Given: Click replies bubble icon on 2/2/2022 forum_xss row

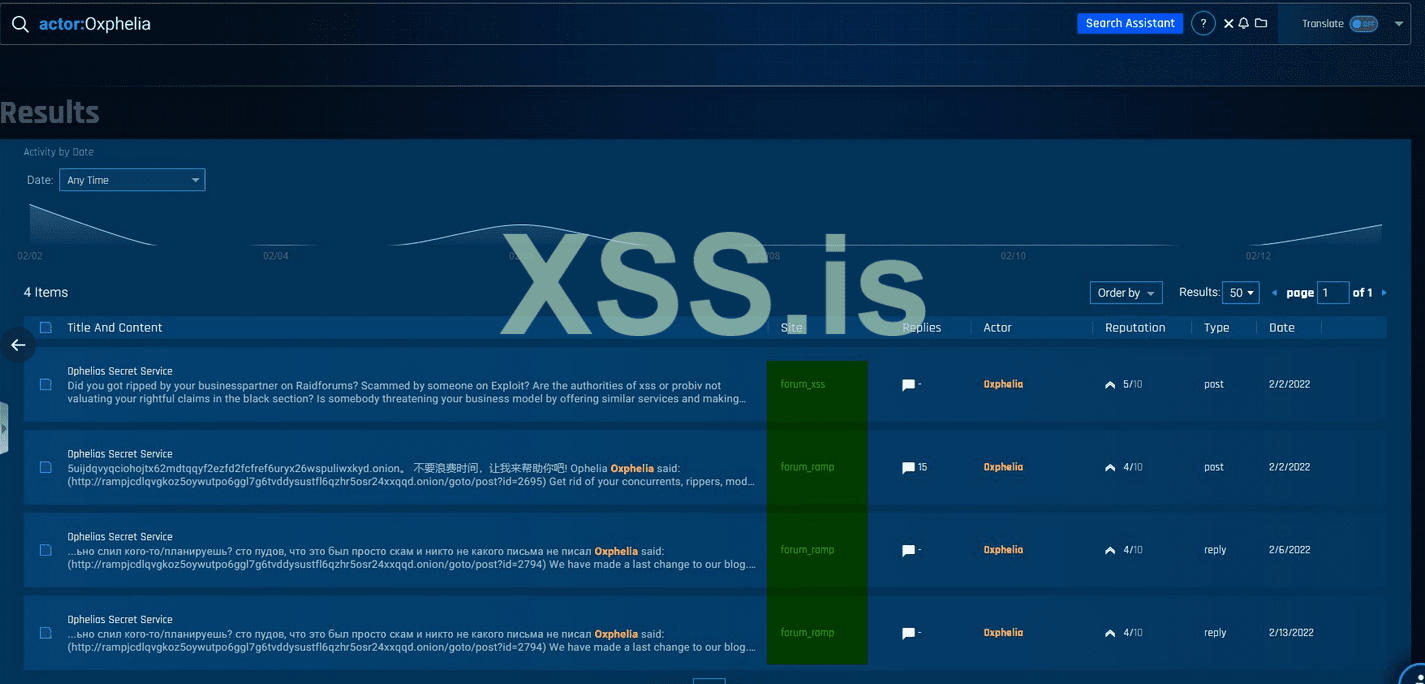Looking at the screenshot, I should click(x=908, y=385).
